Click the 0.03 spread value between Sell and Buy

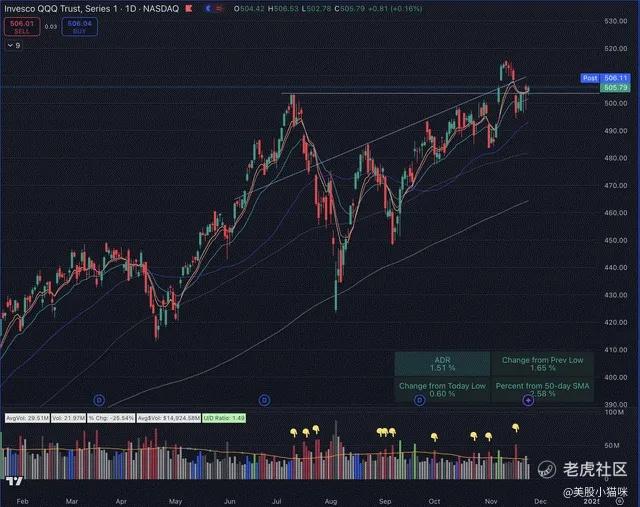pyautogui.click(x=51, y=27)
